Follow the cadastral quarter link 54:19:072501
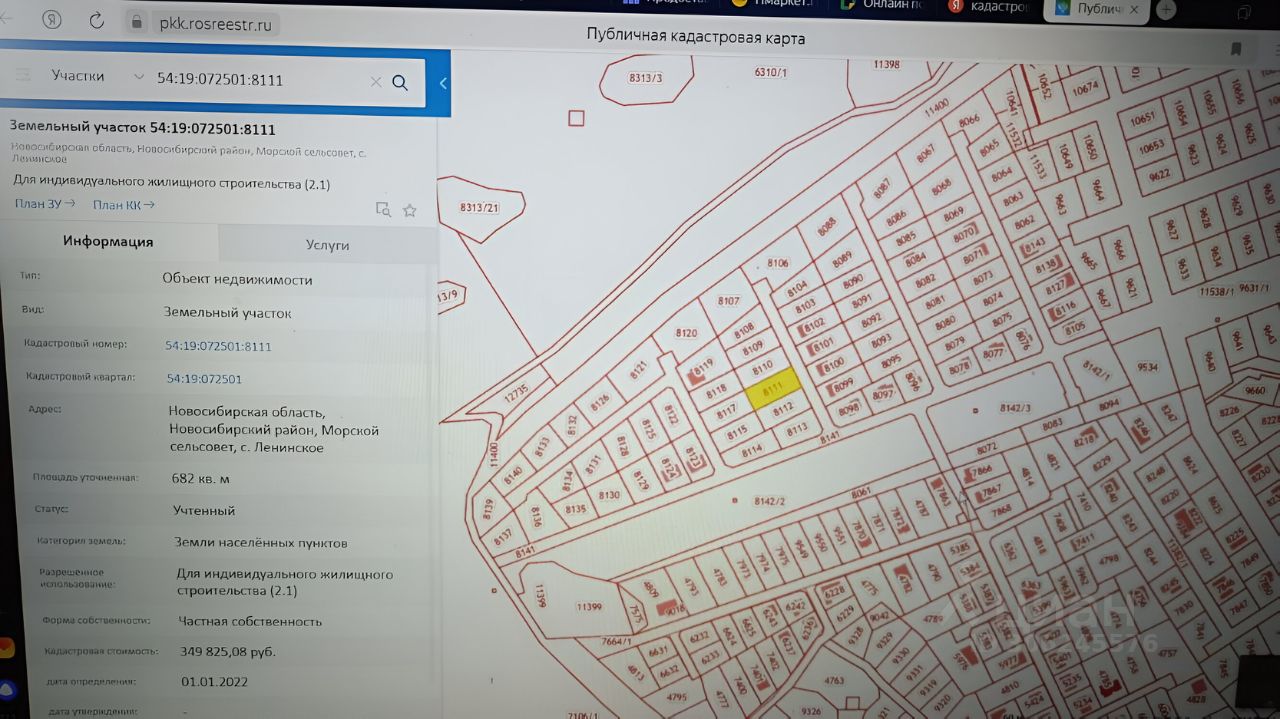This screenshot has height=719, width=1280. 204,379
